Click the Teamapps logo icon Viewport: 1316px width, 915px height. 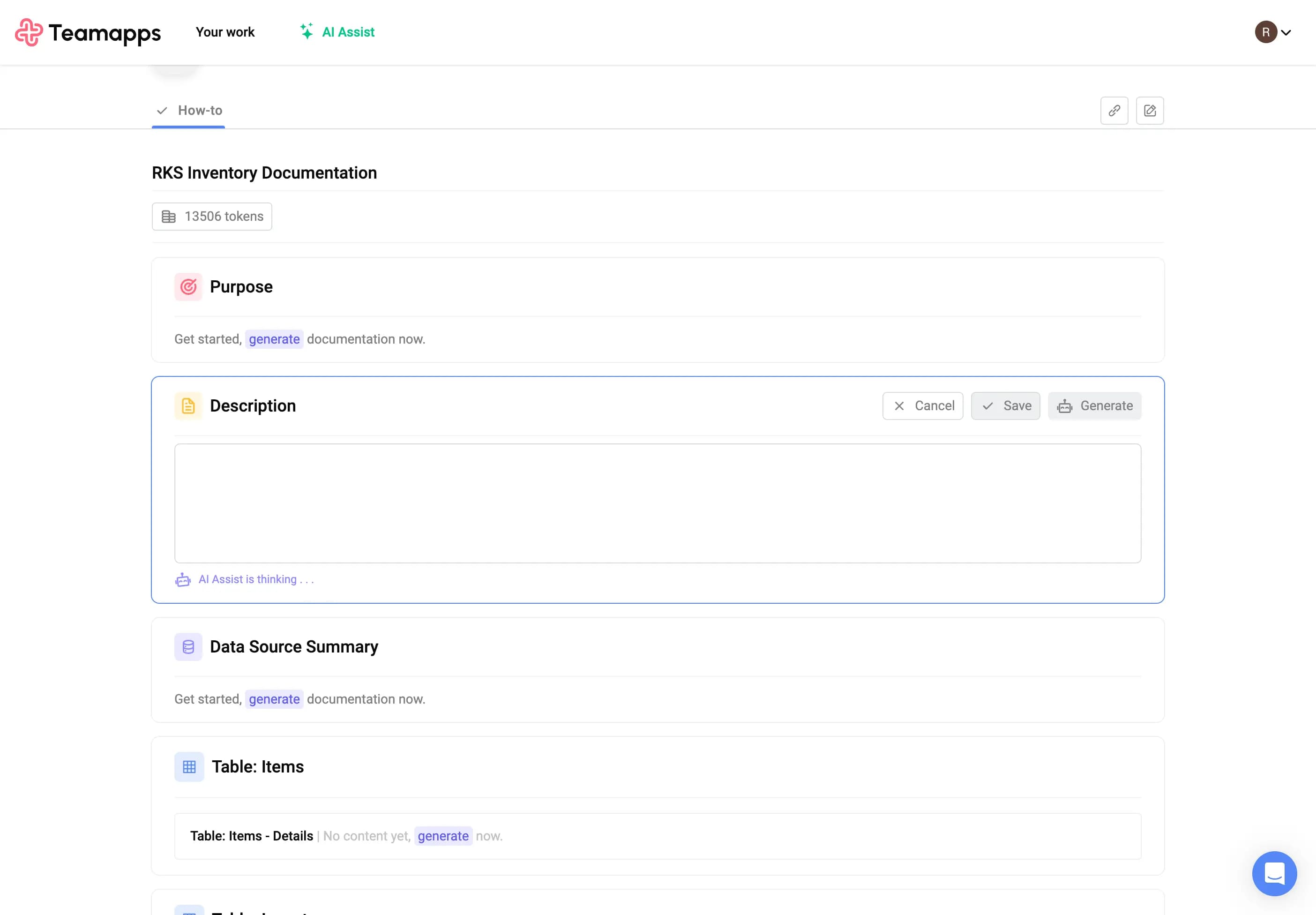(29, 32)
